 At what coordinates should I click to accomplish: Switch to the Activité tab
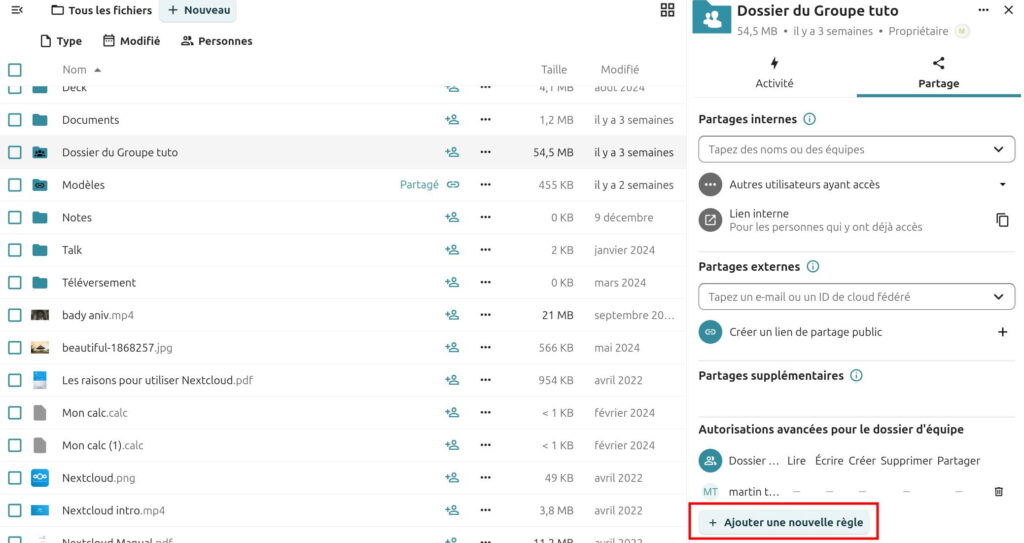point(774,73)
